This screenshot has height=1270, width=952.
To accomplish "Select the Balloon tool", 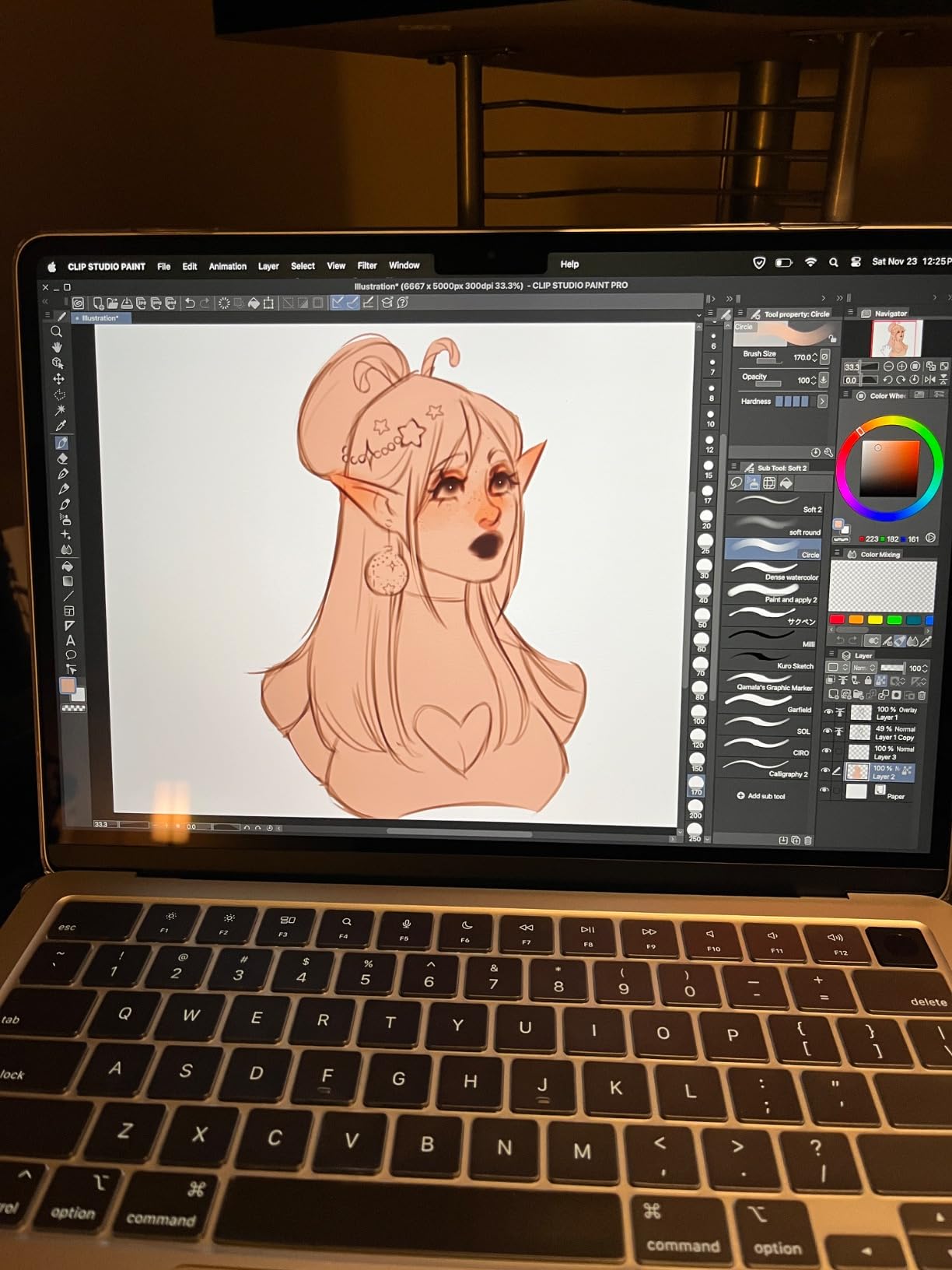I will pyautogui.click(x=71, y=654).
